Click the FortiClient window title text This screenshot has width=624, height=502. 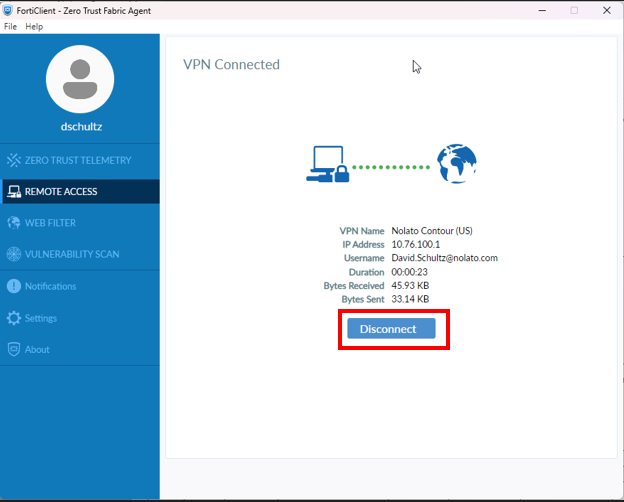(84, 11)
